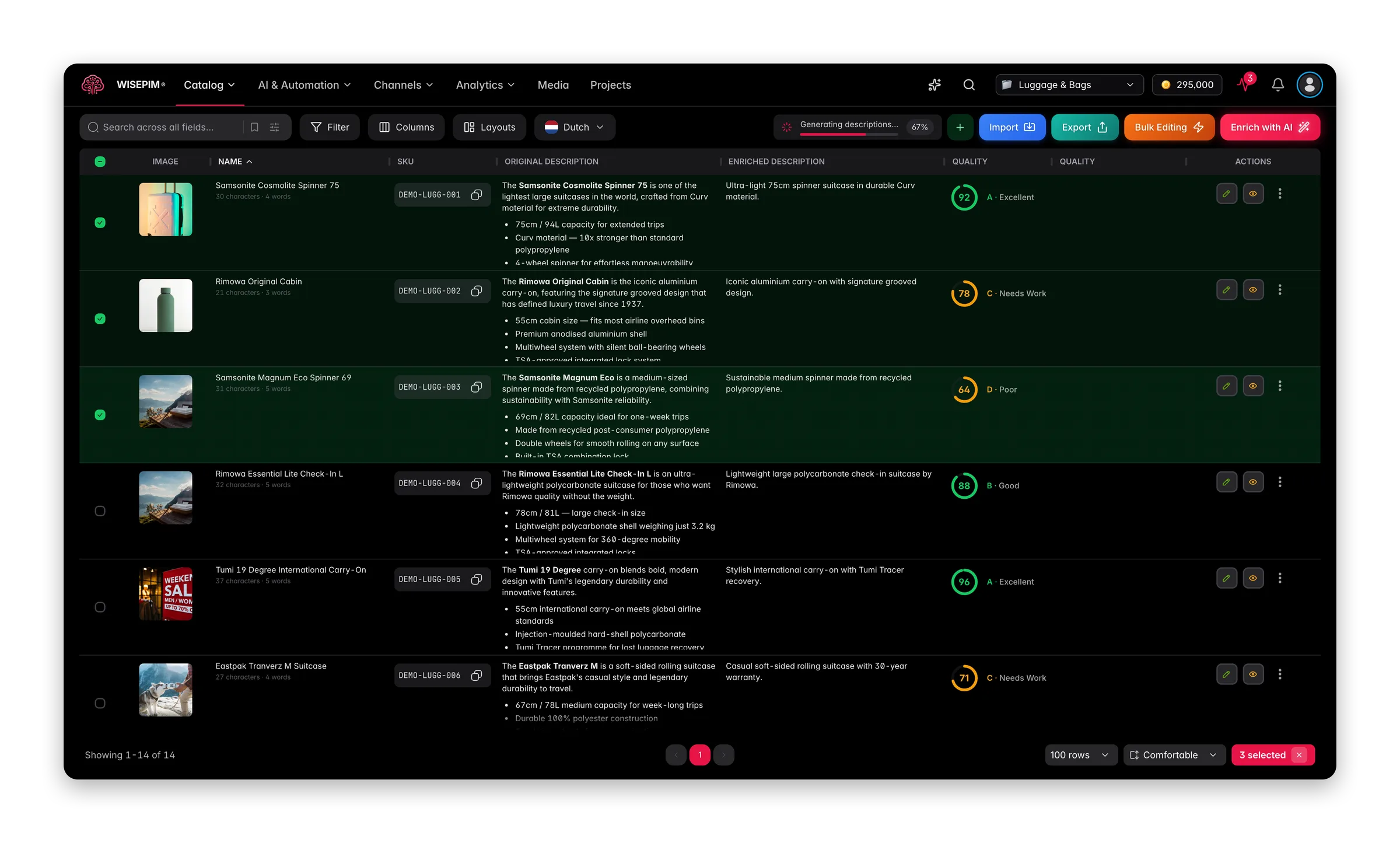The height and width of the screenshot is (843, 1400).
Task: Open the Layouts button
Action: coord(489,127)
